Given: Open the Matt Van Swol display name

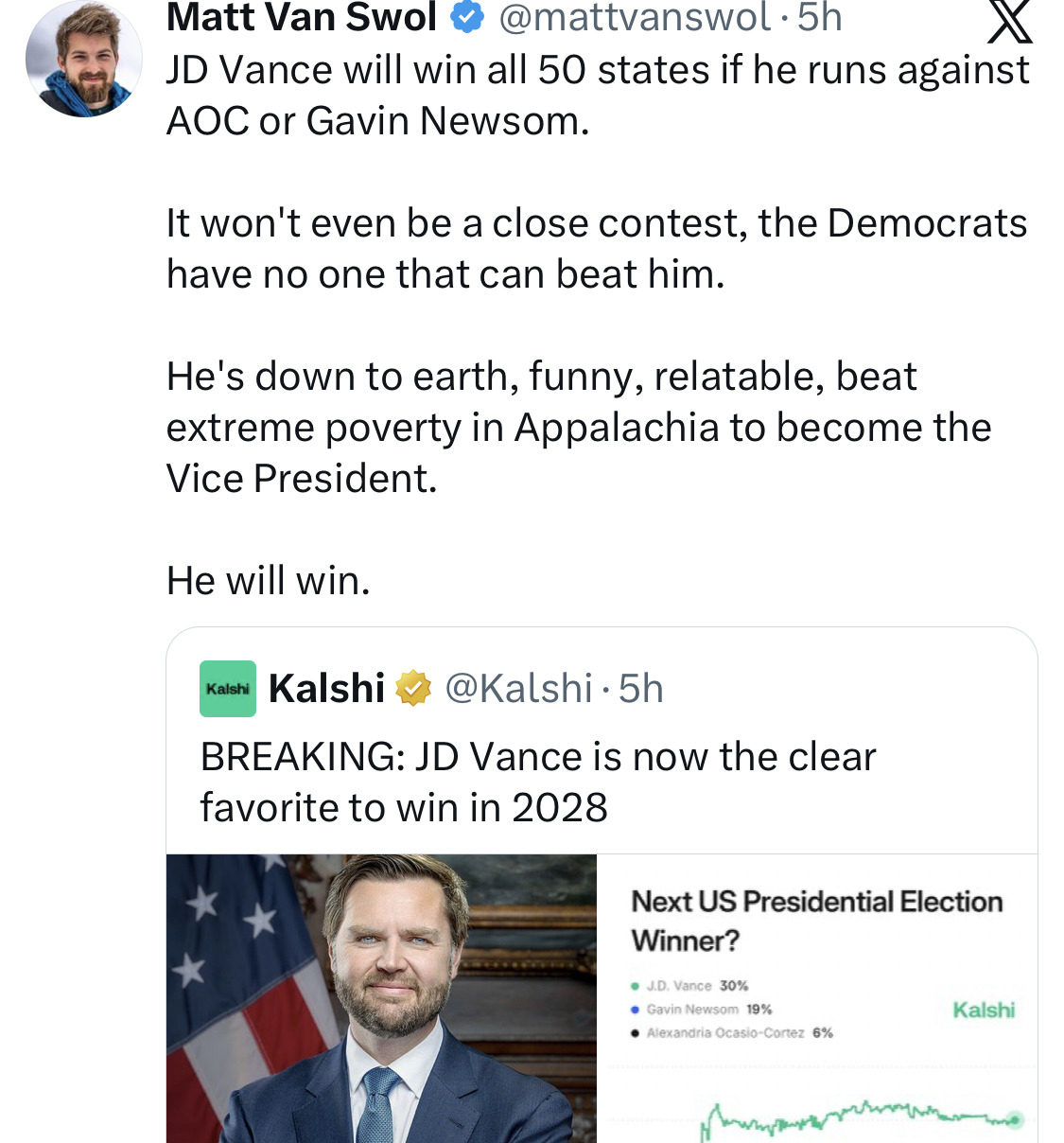Looking at the screenshot, I should (x=301, y=17).
